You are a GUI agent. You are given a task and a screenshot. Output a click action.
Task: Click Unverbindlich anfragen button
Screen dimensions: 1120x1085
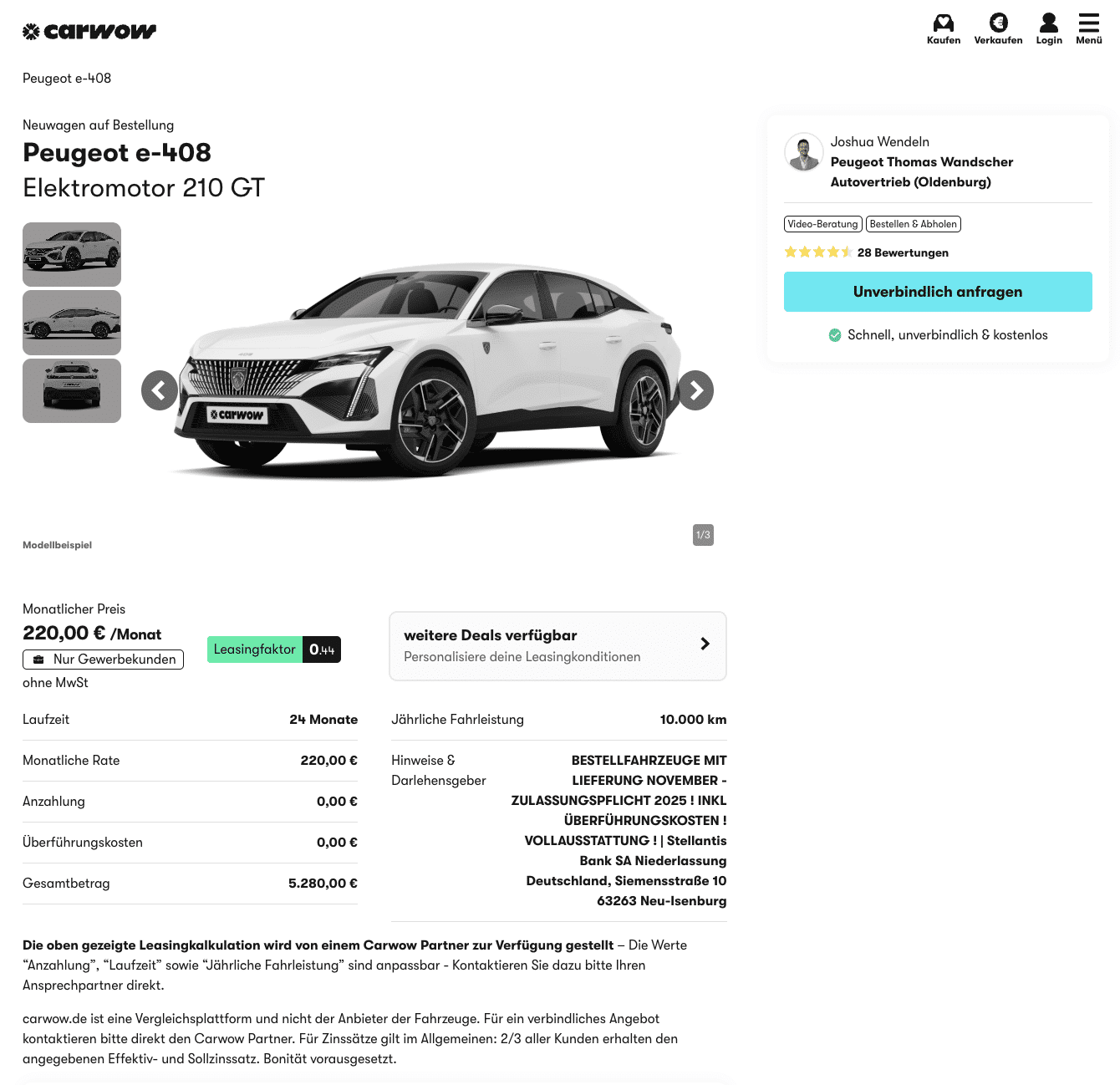click(x=938, y=292)
